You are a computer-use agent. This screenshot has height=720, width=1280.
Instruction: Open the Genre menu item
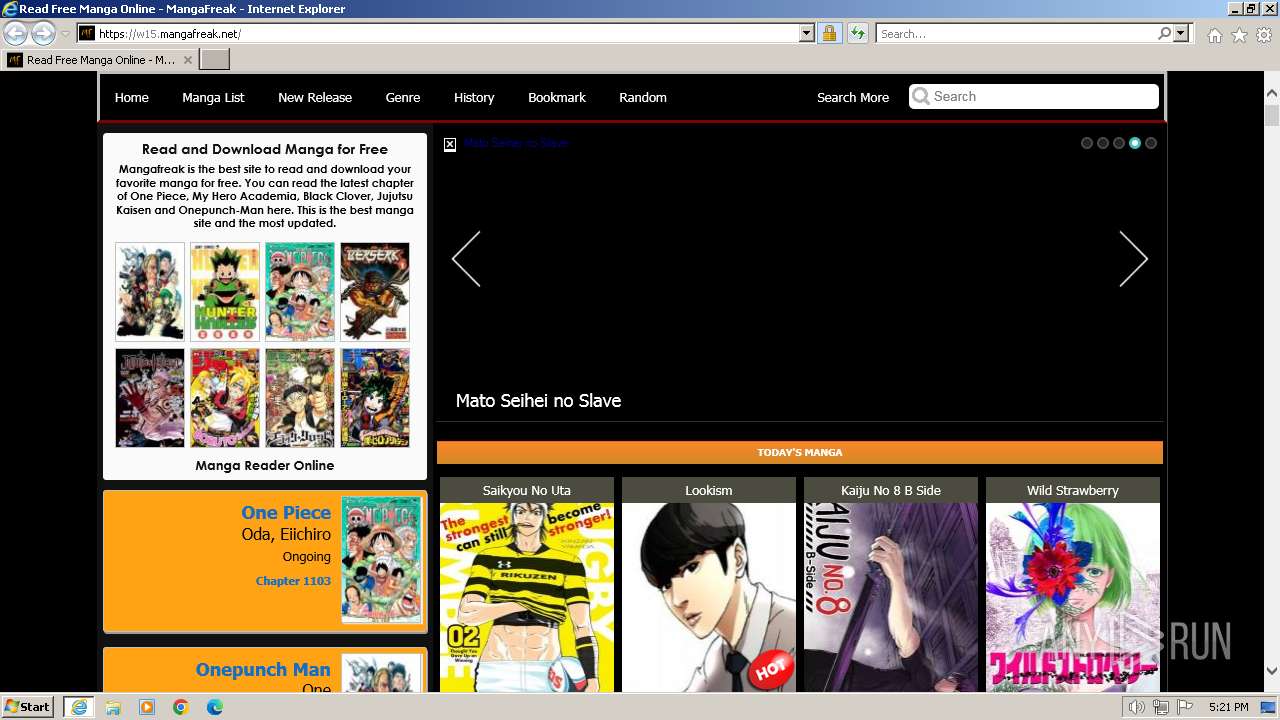click(x=403, y=97)
